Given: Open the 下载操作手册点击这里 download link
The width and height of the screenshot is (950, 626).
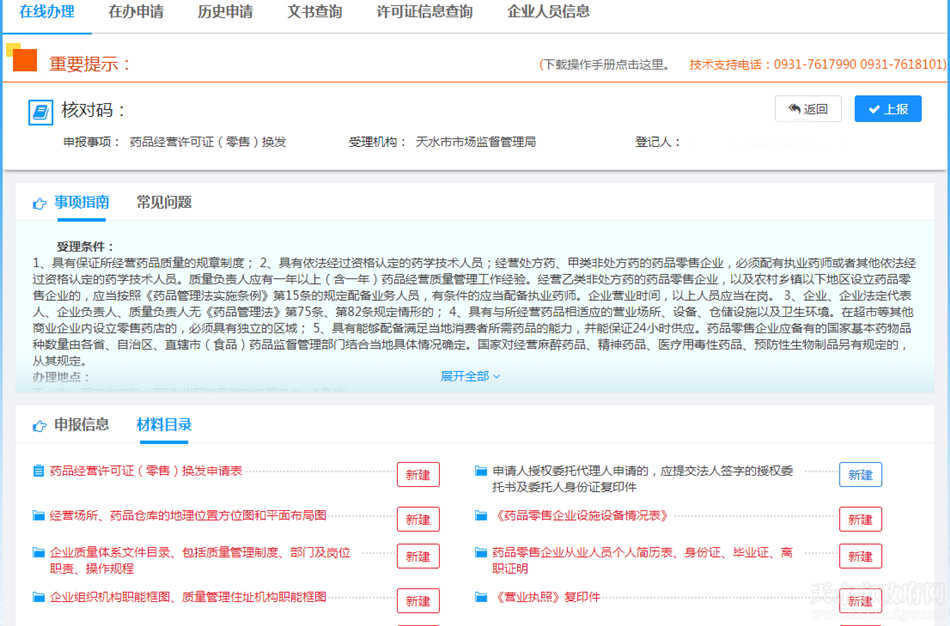Looking at the screenshot, I should pos(605,64).
